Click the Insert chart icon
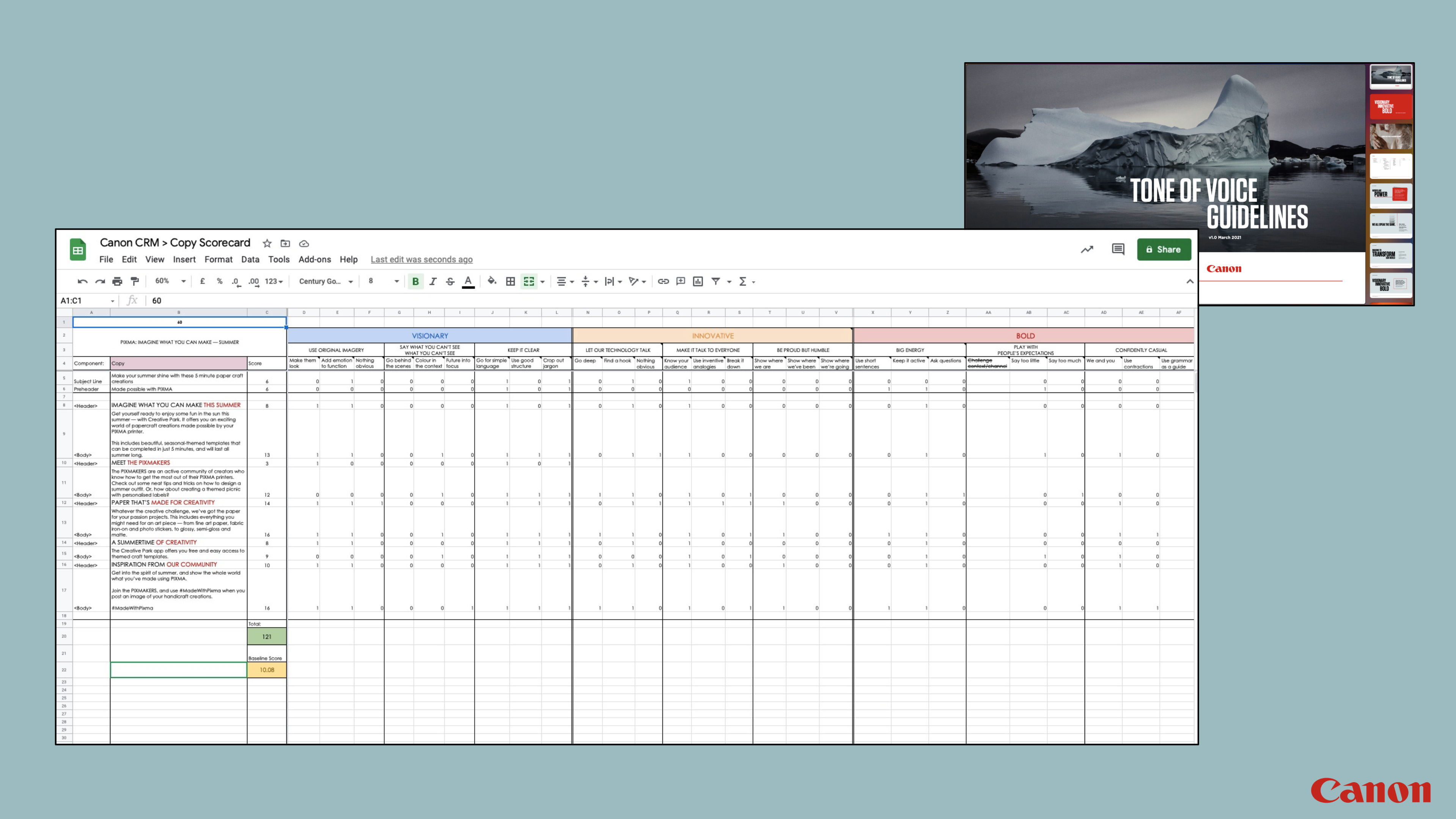Viewport: 1456px width, 819px height. pos(698,281)
